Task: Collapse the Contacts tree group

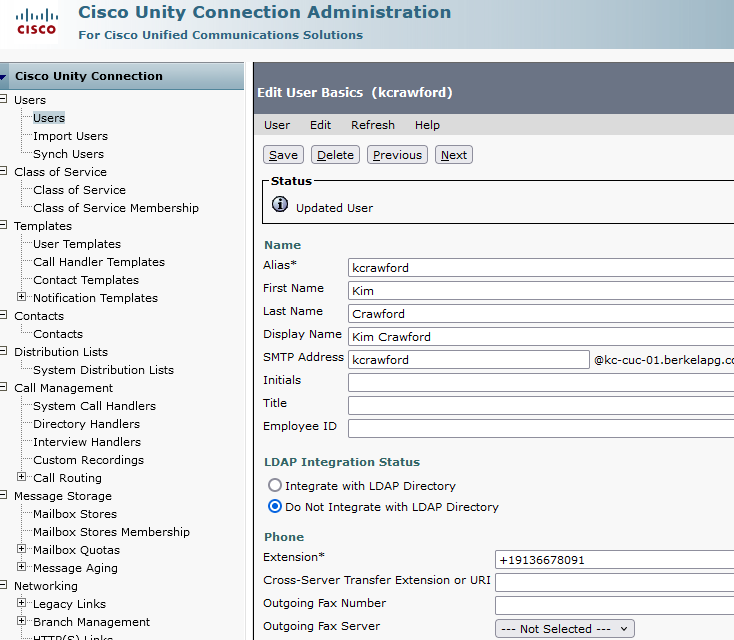Action: point(3,315)
